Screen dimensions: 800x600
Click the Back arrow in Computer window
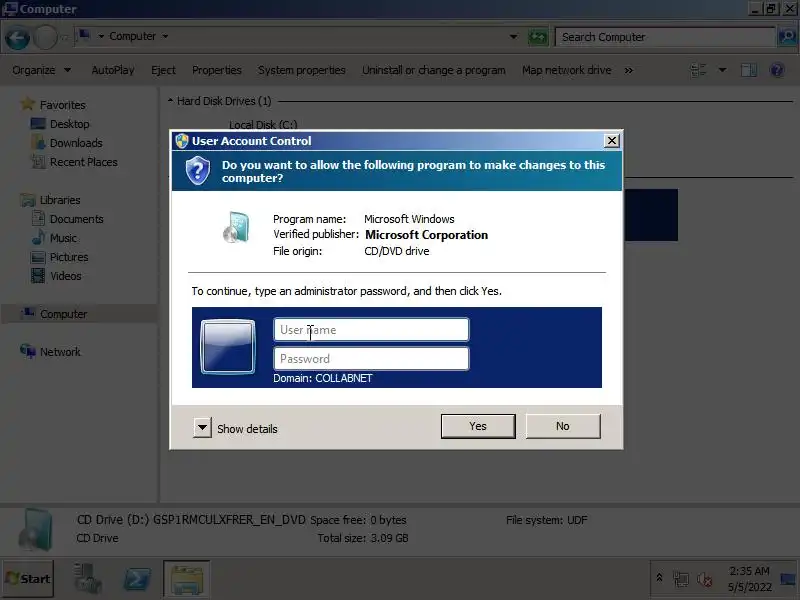click(x=17, y=37)
